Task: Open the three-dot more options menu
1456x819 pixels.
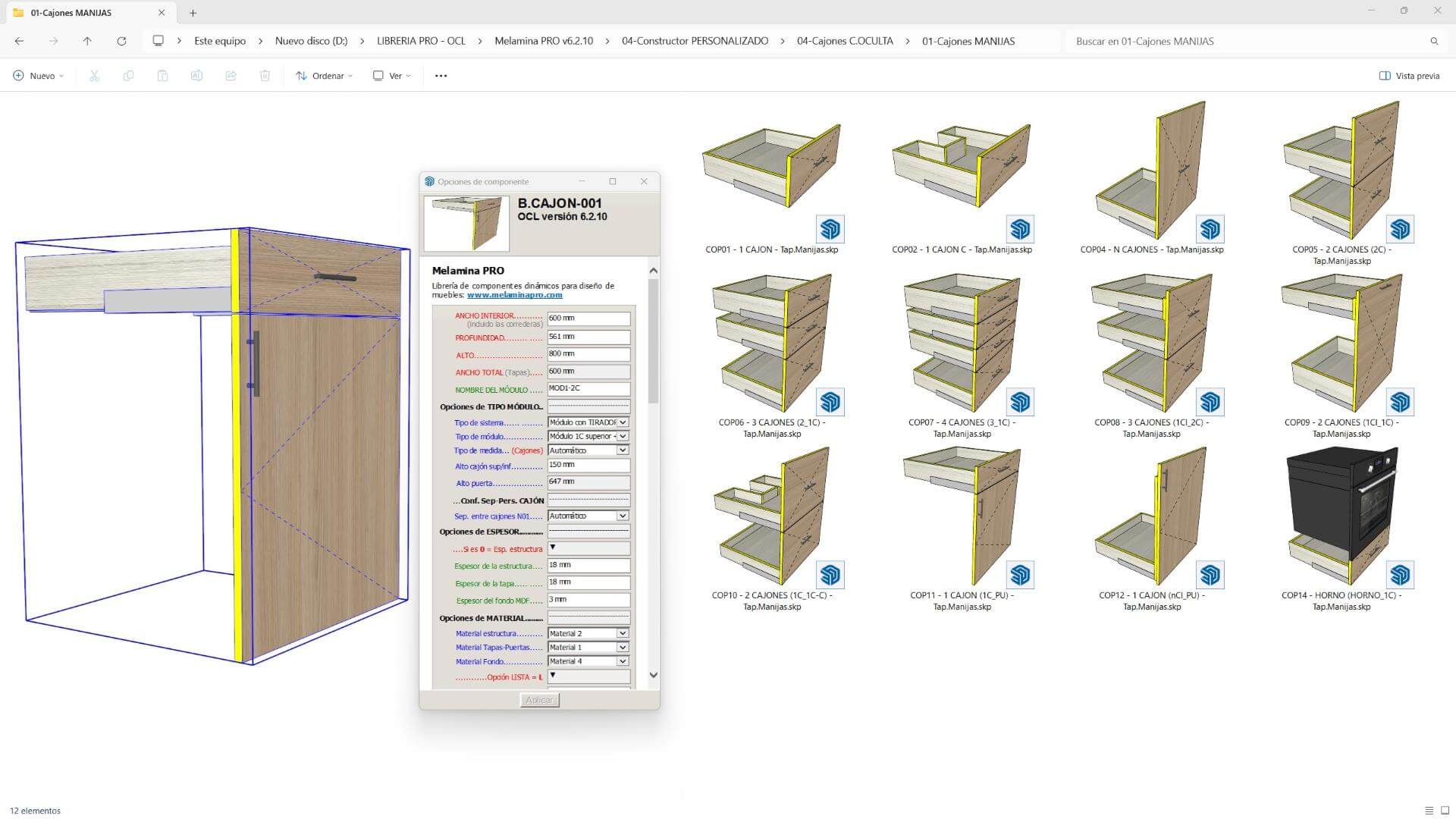Action: pos(441,76)
